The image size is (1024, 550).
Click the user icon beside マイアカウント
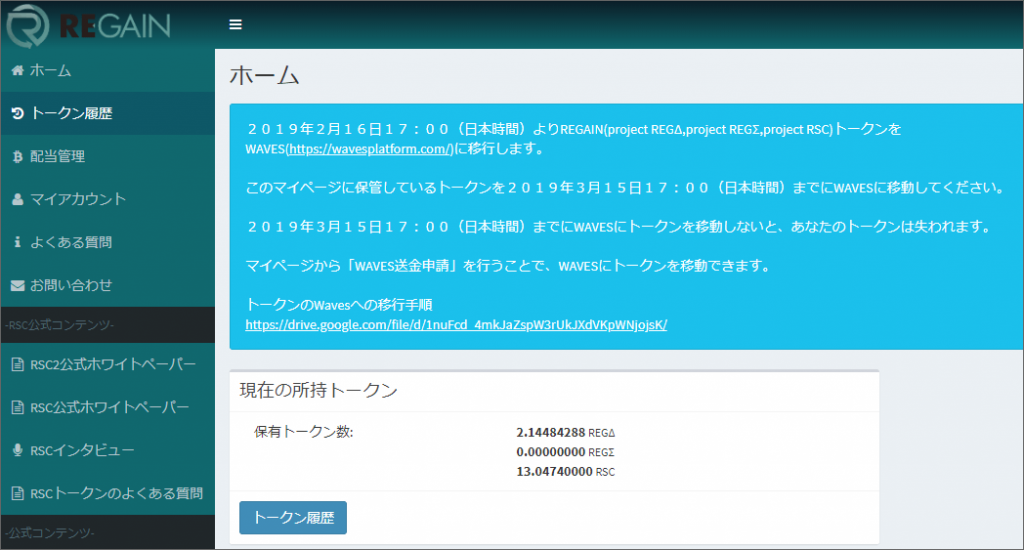18,199
